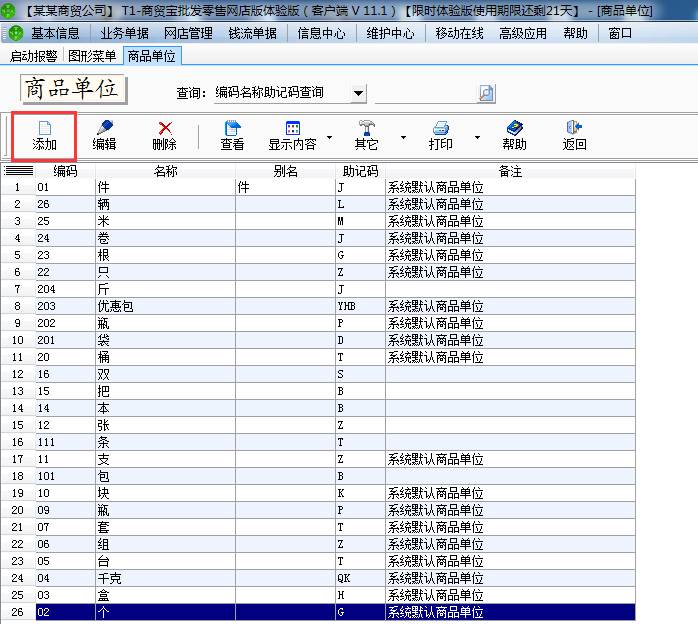Open the 高级应用 menu

click(x=523, y=33)
